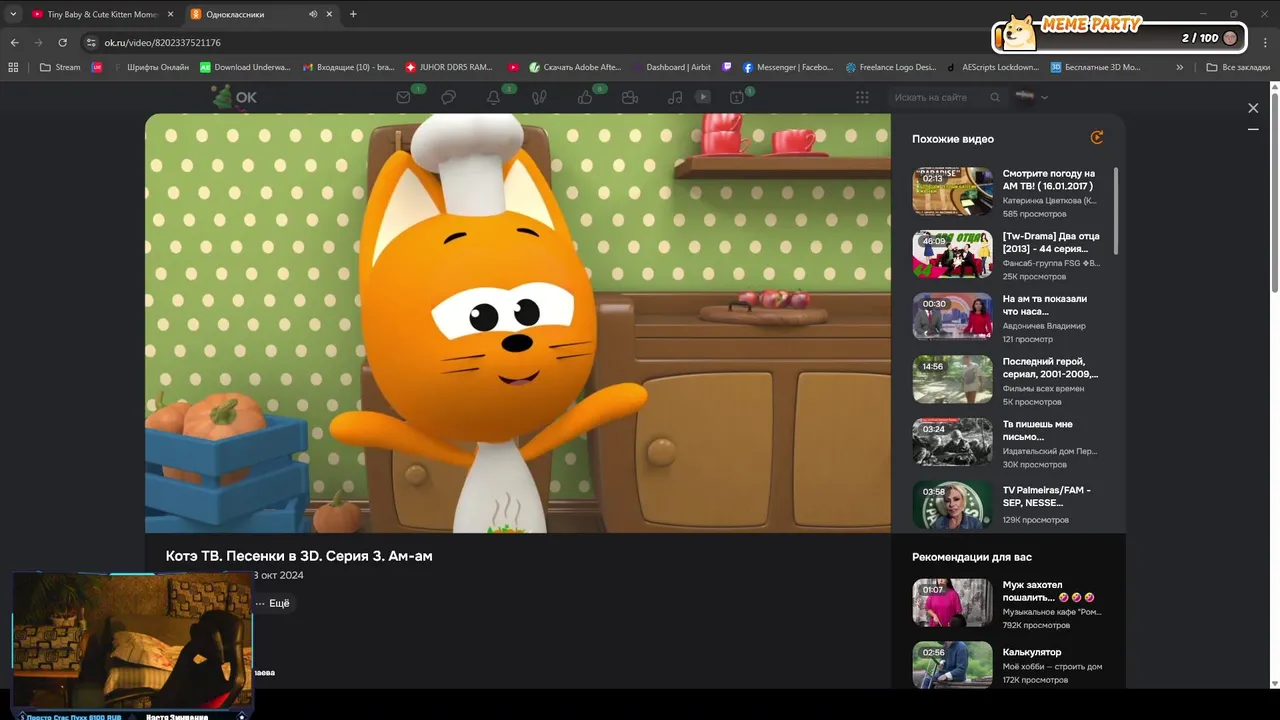This screenshot has width=1280, height=720.
Task: Go back in browser history
Action: (14, 43)
